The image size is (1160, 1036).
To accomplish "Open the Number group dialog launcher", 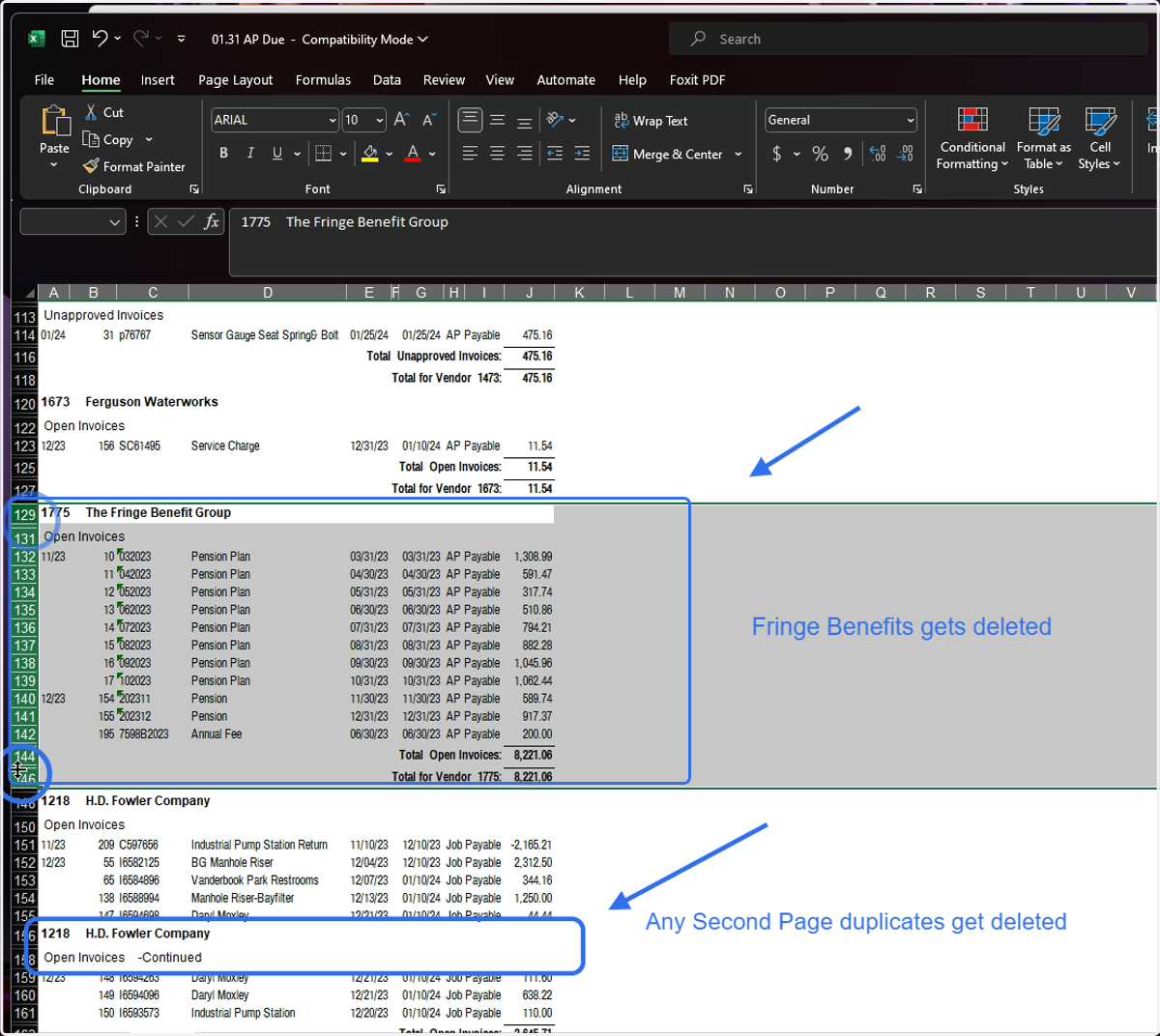I will [x=917, y=189].
